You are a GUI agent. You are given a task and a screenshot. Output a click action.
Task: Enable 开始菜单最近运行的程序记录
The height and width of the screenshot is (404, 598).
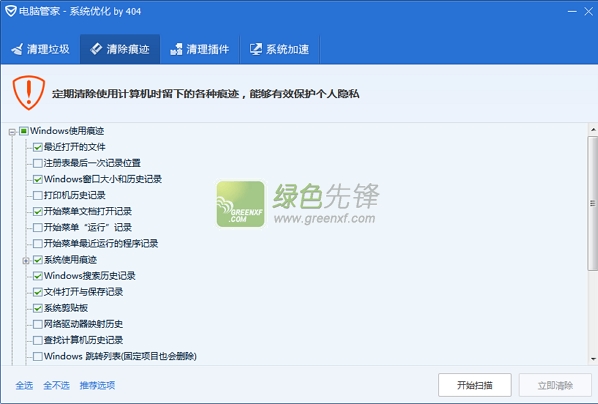pos(37,244)
